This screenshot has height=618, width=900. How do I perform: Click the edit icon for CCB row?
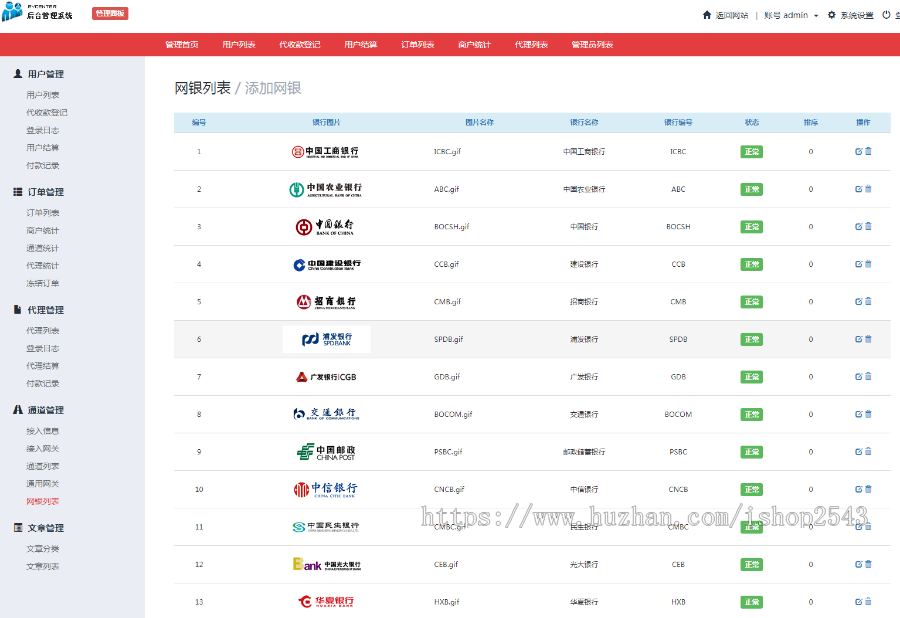coord(858,264)
